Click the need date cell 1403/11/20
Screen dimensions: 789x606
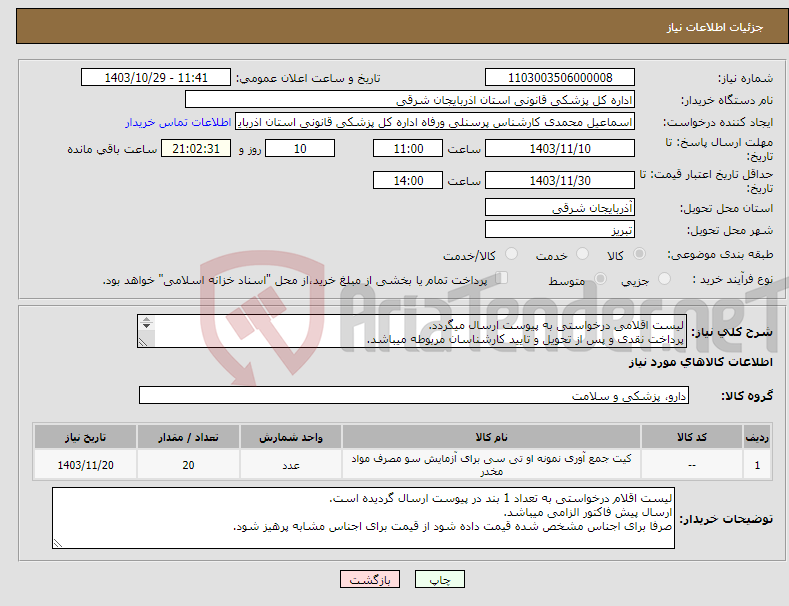pos(86,465)
